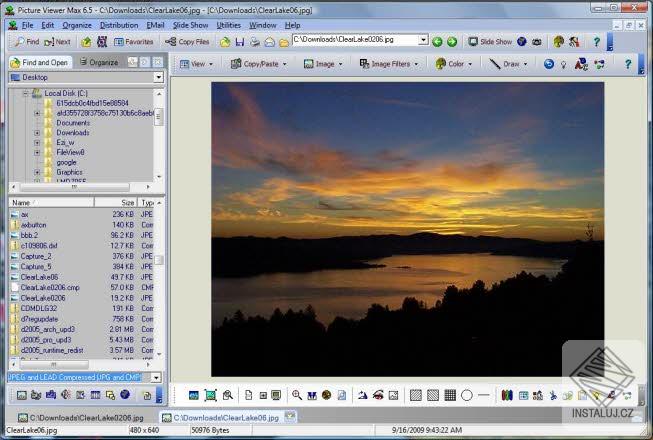Click the file path field showing ClearLake0206.jpg
The height and width of the screenshot is (440, 653).
coord(356,40)
